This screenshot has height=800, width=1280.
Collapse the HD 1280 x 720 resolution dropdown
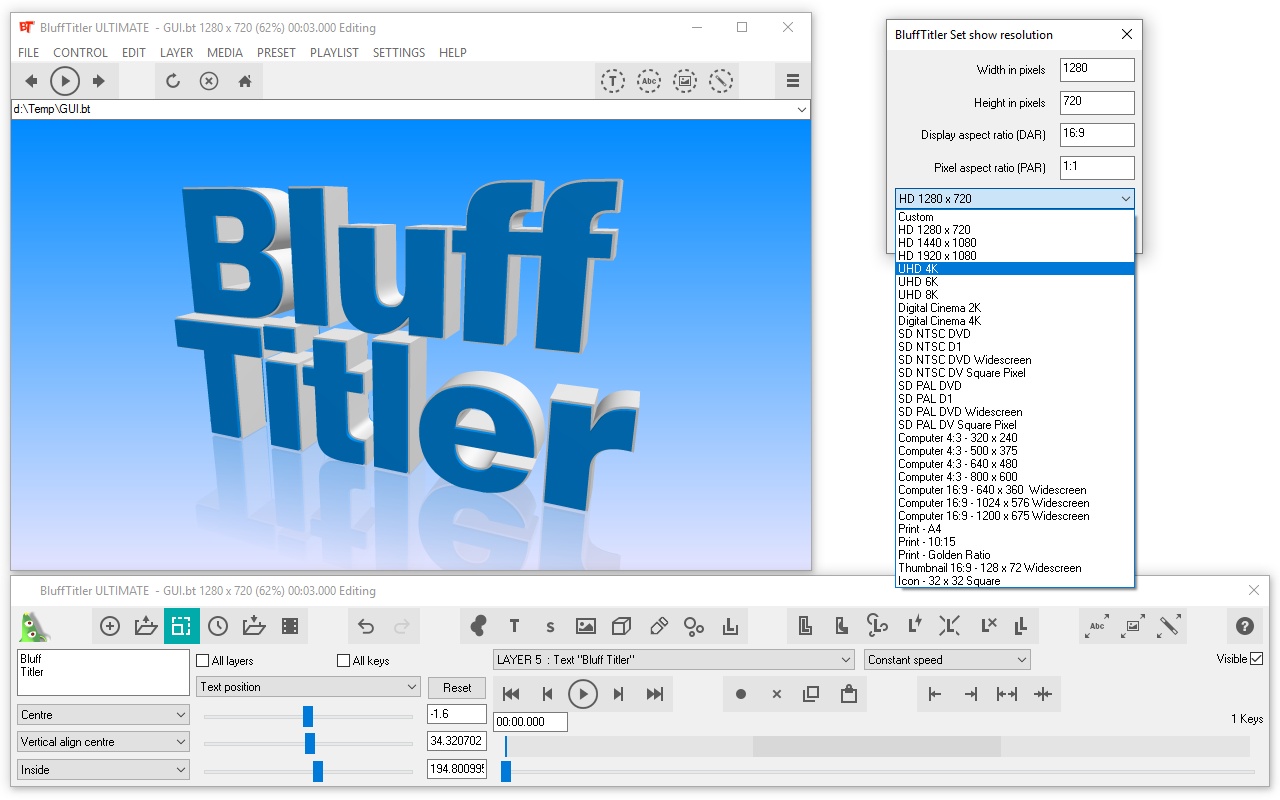click(1015, 199)
